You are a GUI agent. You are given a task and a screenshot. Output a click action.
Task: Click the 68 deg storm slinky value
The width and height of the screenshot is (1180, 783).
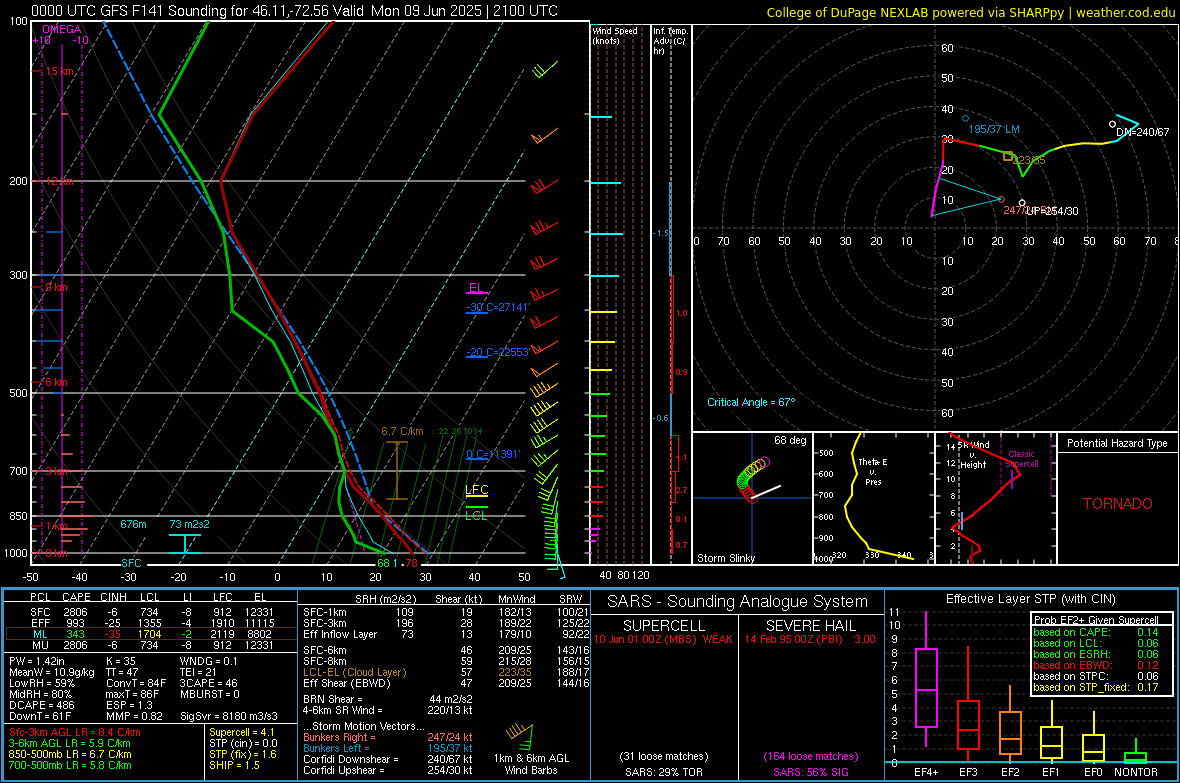(x=790, y=440)
